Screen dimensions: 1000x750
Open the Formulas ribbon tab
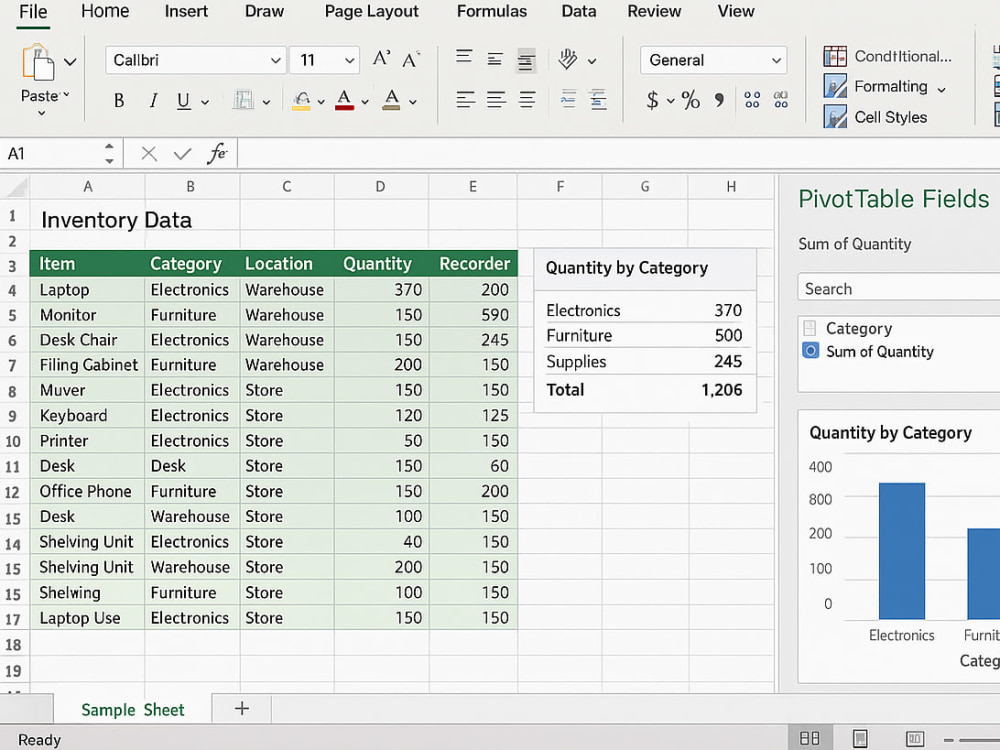[x=492, y=11]
